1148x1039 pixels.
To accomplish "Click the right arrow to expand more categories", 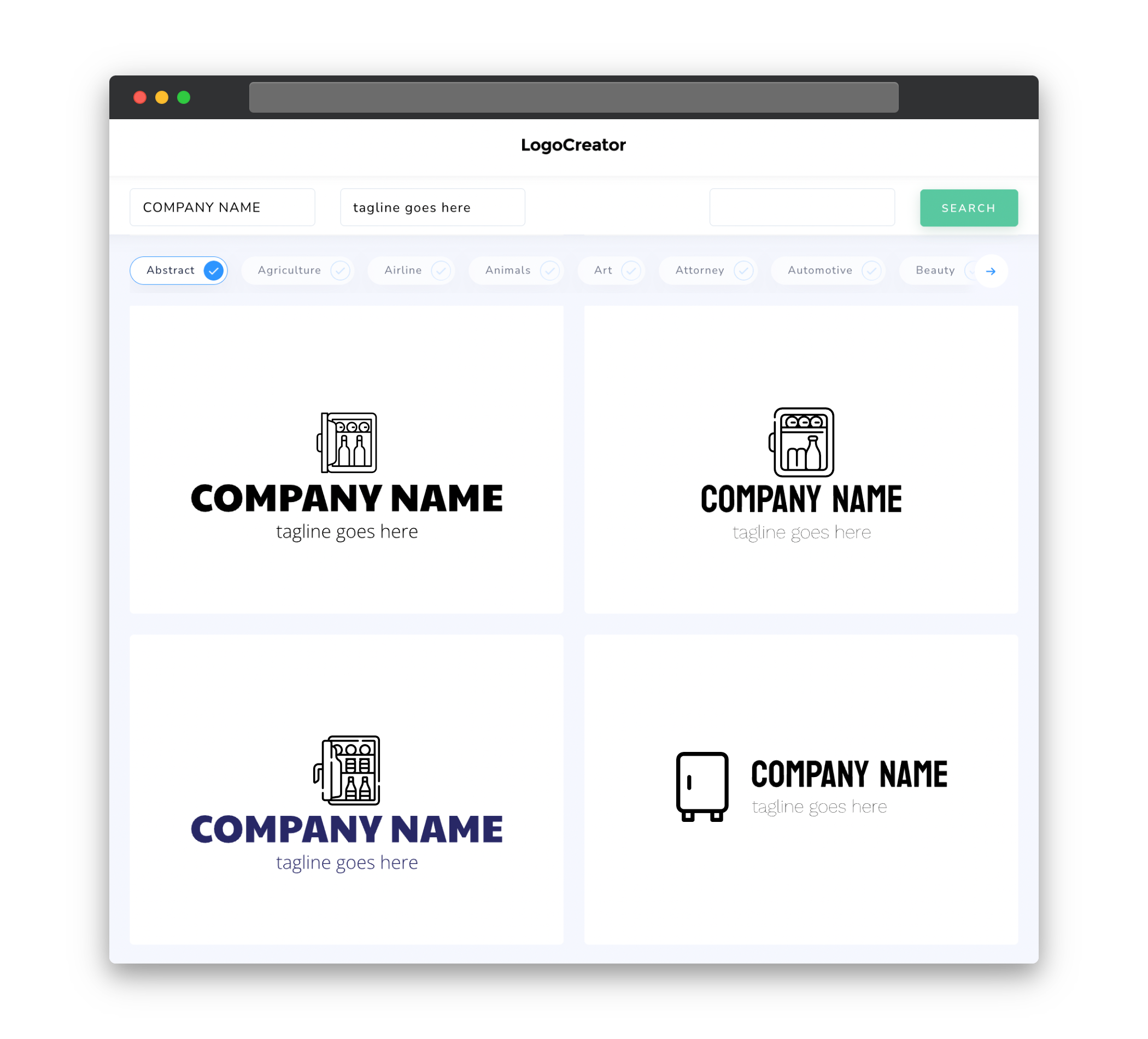I will coord(992,271).
